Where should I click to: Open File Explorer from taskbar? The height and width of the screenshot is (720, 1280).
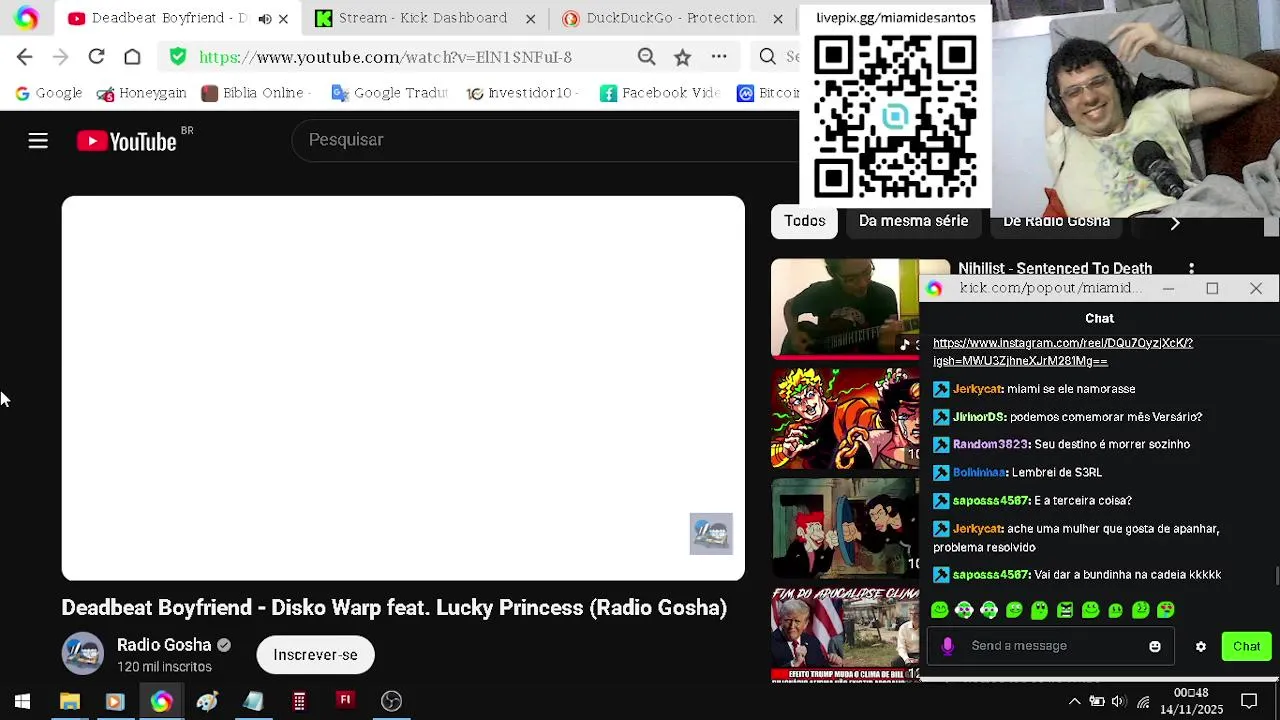69,701
